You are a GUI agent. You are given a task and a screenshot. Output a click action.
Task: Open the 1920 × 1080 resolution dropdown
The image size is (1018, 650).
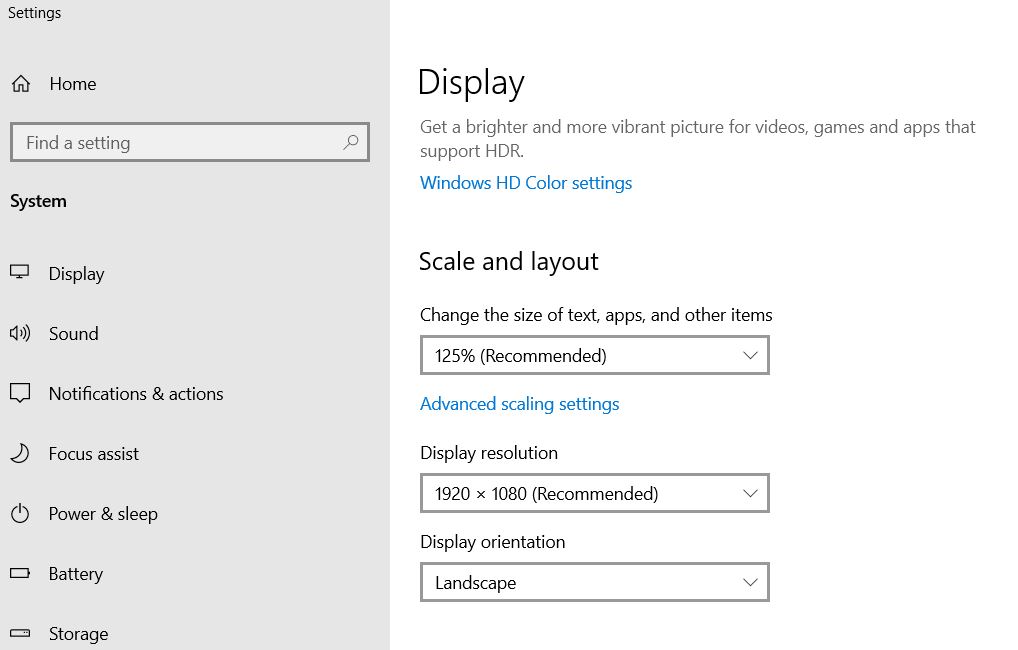pos(595,494)
